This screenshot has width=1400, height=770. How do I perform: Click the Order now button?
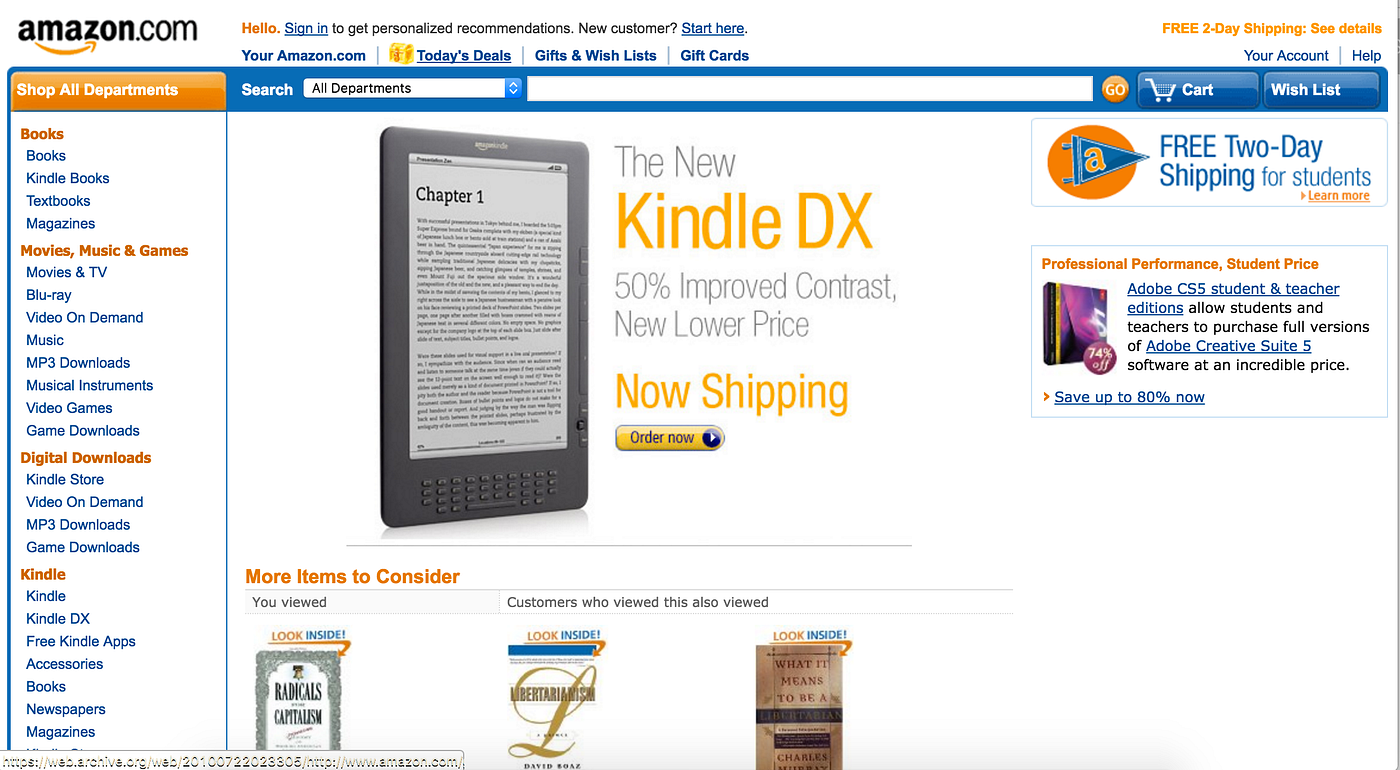[x=669, y=438]
